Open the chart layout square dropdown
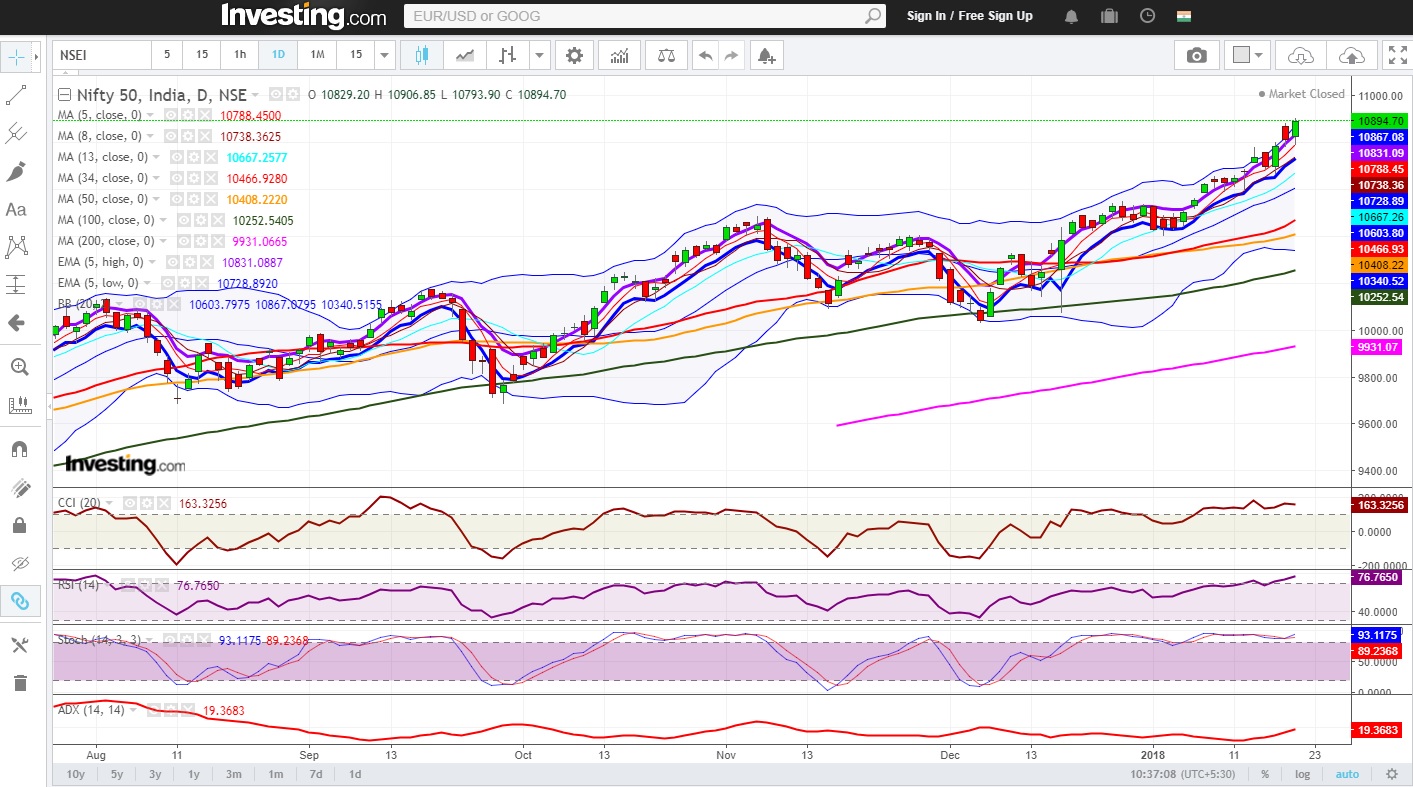The image size is (1413, 787). tap(1248, 55)
